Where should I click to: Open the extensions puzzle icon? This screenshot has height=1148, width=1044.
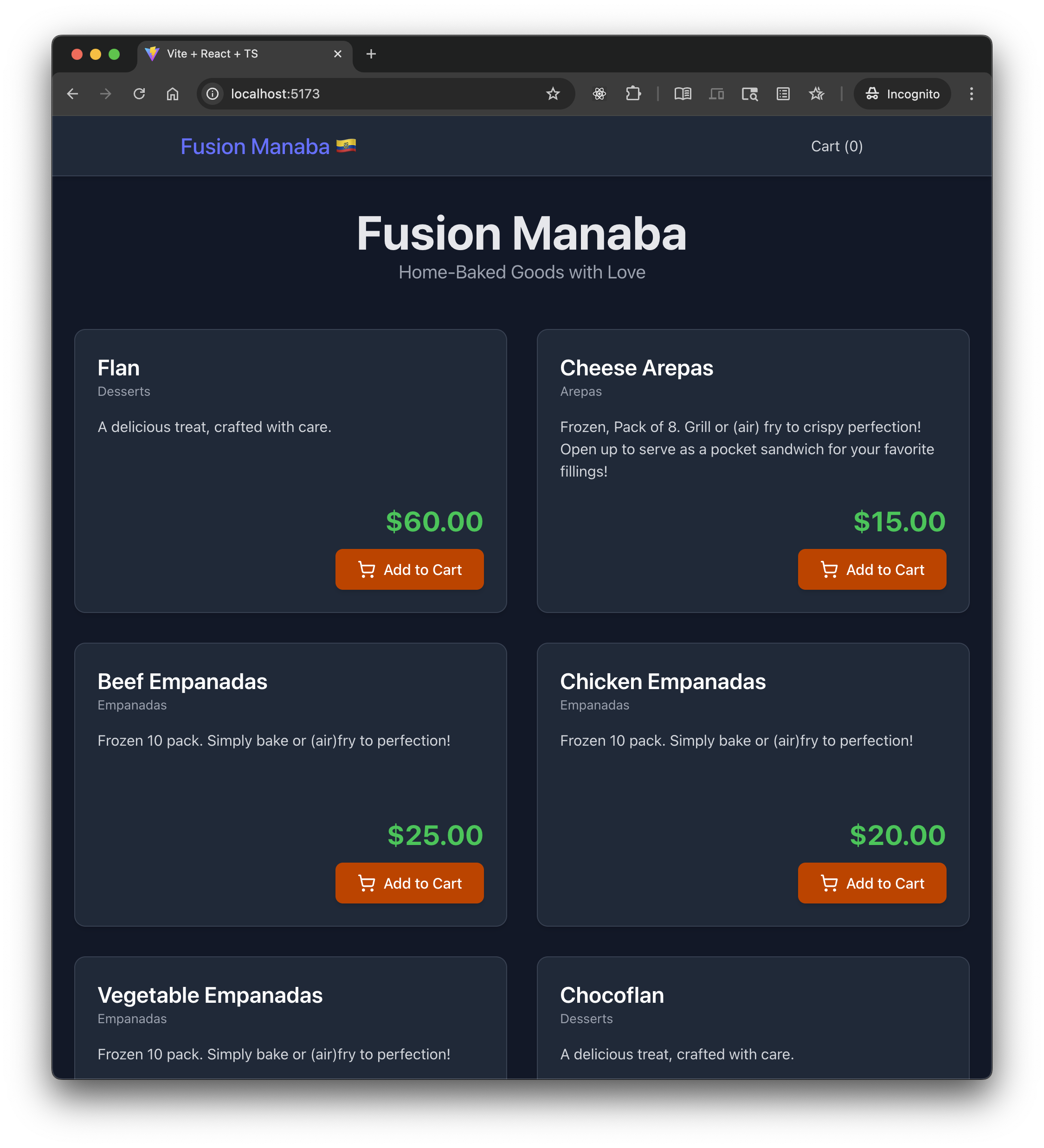click(633, 94)
